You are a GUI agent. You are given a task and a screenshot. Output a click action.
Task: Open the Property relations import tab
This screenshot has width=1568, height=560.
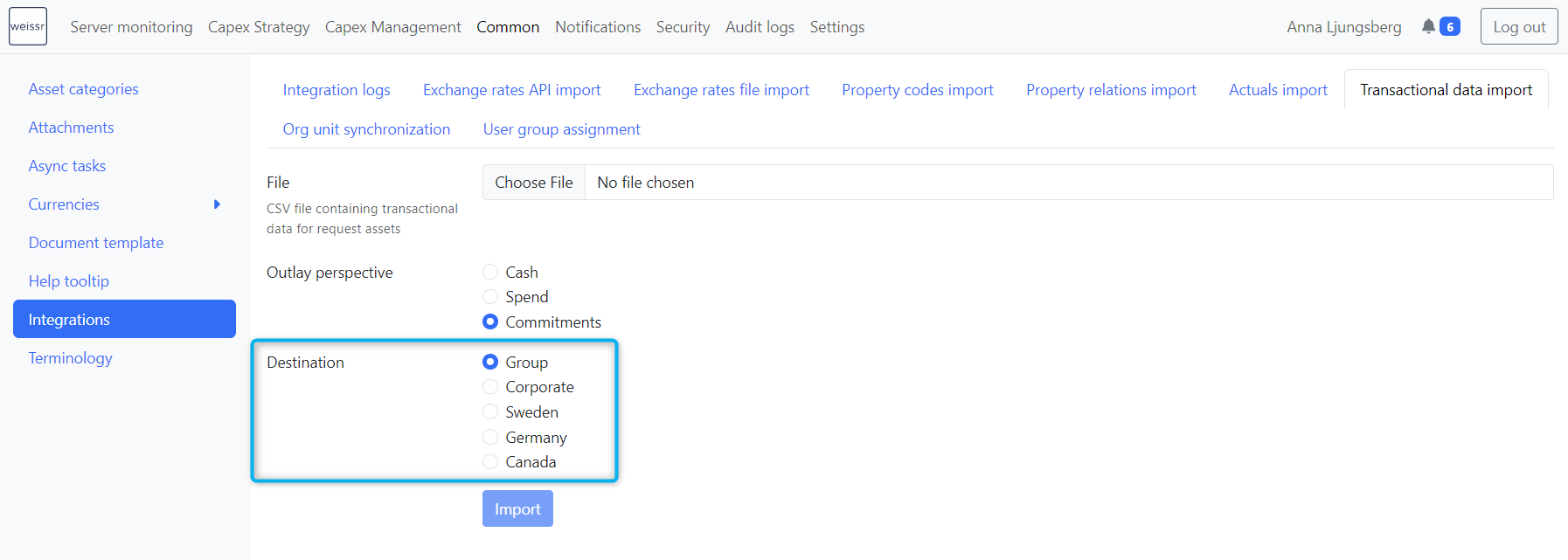pos(1111,90)
